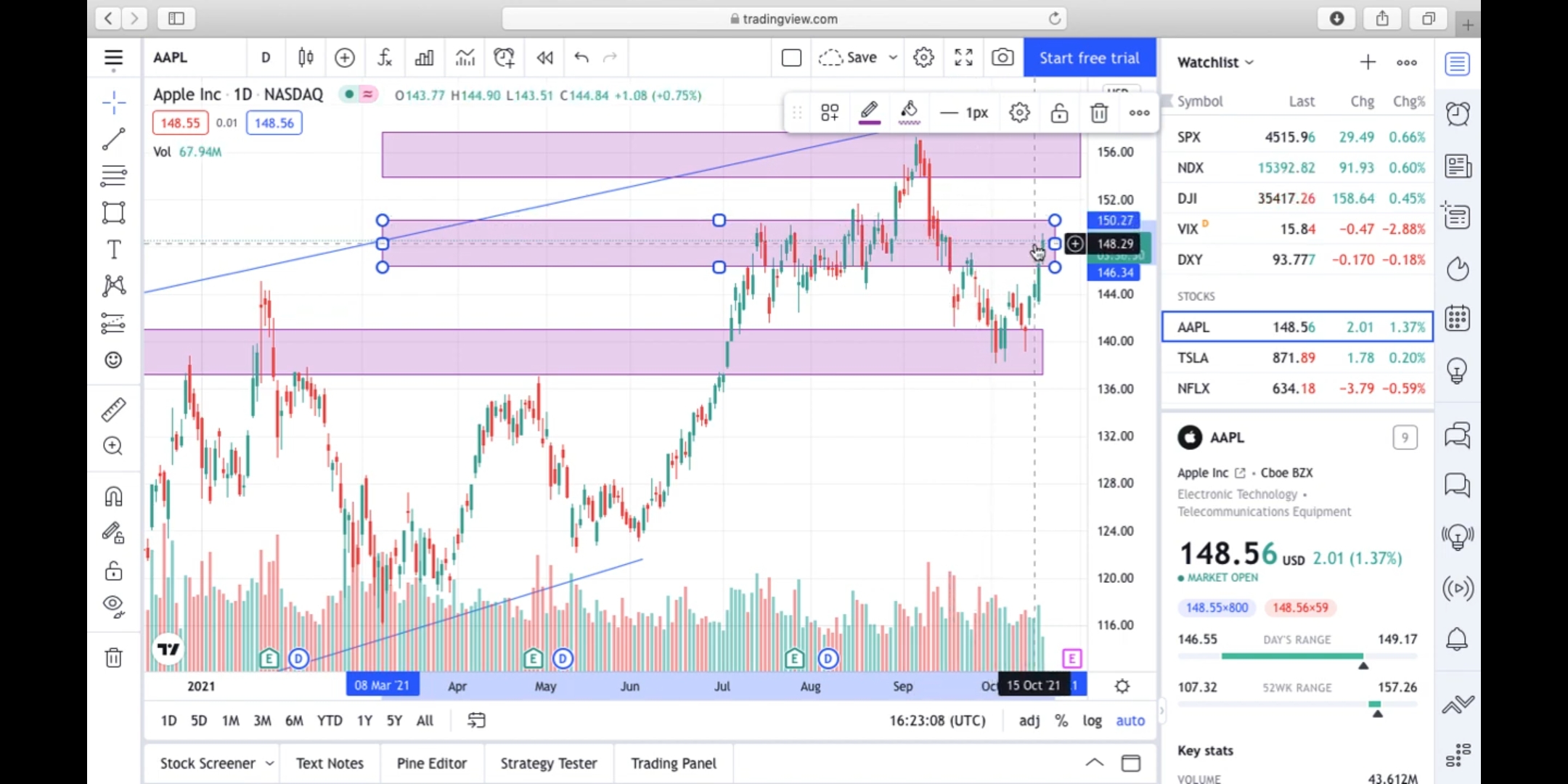
Task: Open drawing settings gear in floating toolbar
Action: click(1019, 113)
